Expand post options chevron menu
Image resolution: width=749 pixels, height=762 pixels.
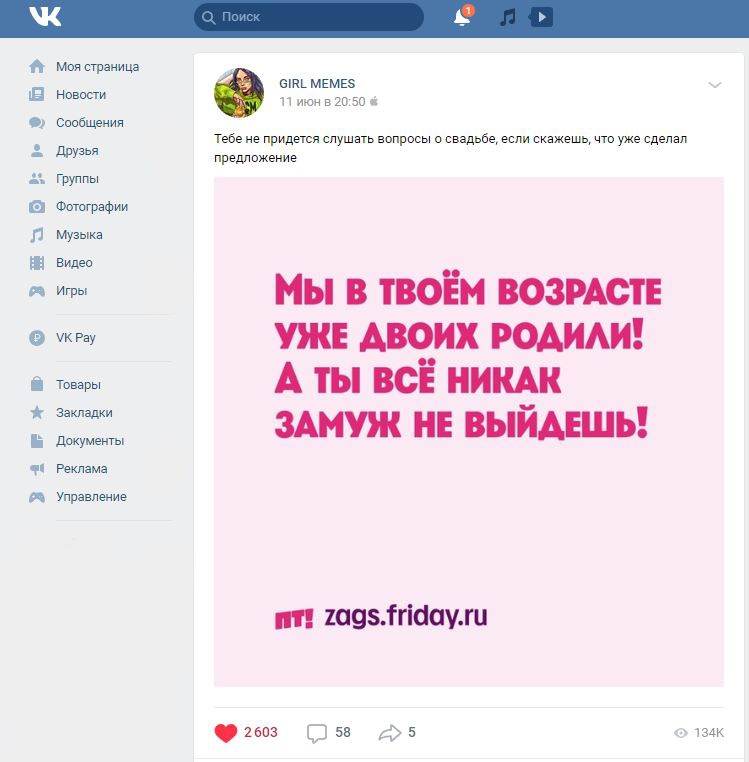[714, 85]
